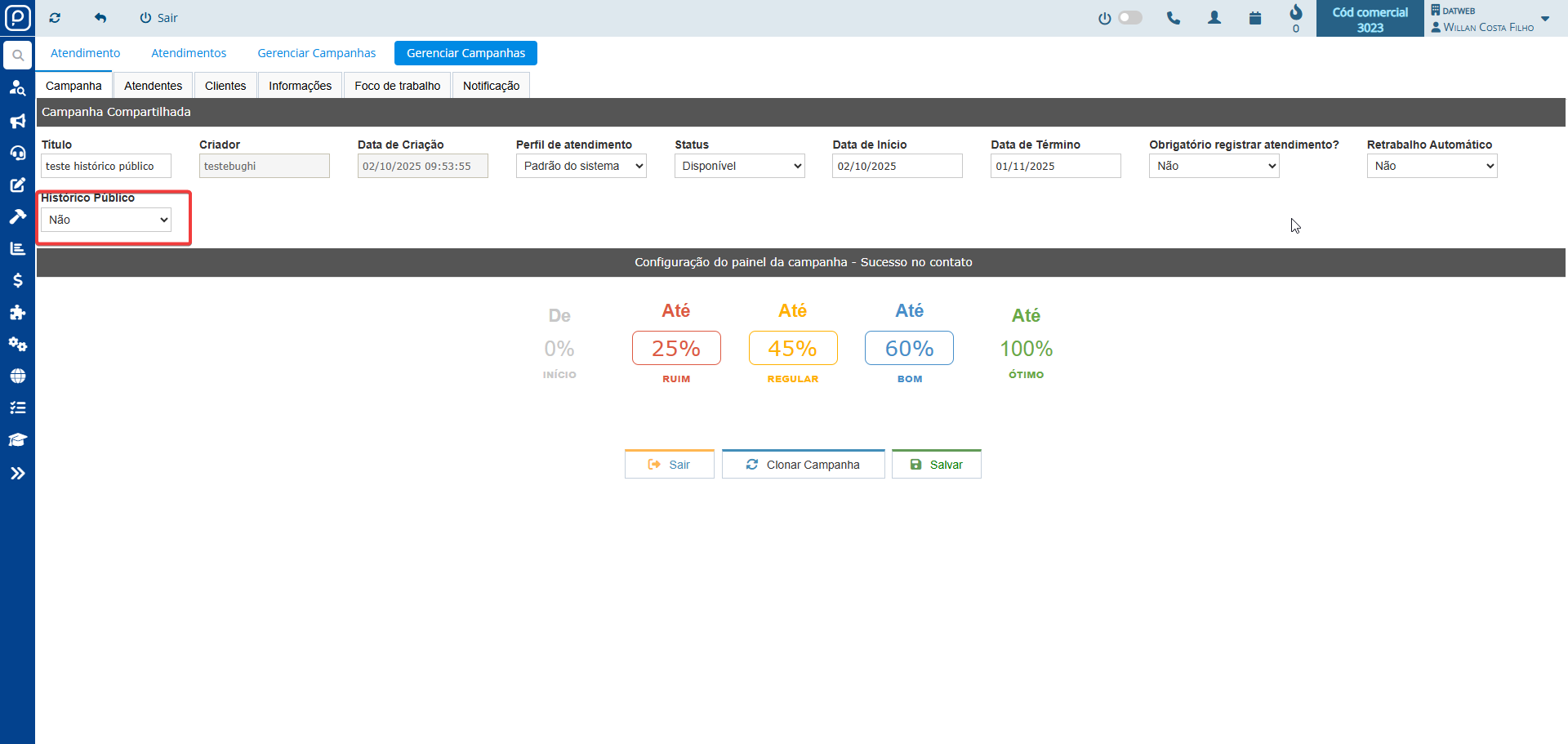The image size is (1568, 744).
Task: Open the Retrabalho Automático dropdown
Action: pos(1432,166)
